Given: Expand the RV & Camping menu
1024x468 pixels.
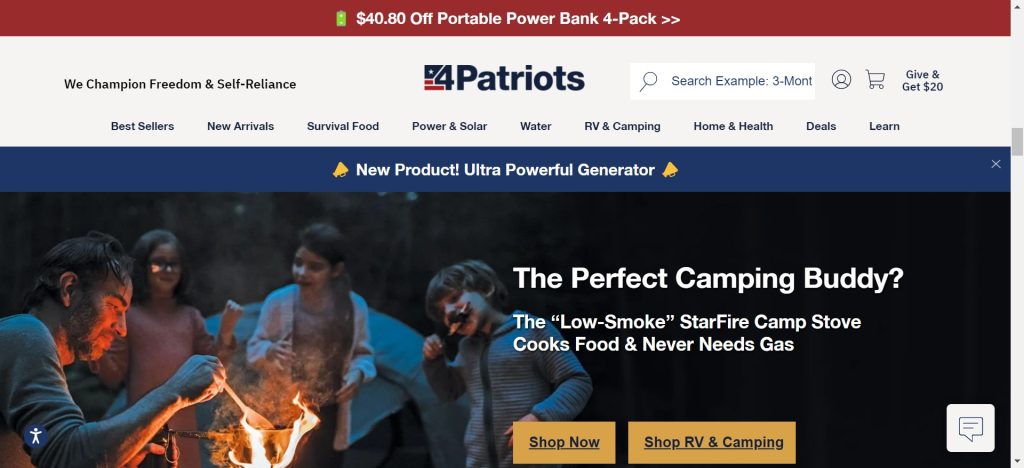Looking at the screenshot, I should pyautogui.click(x=622, y=126).
